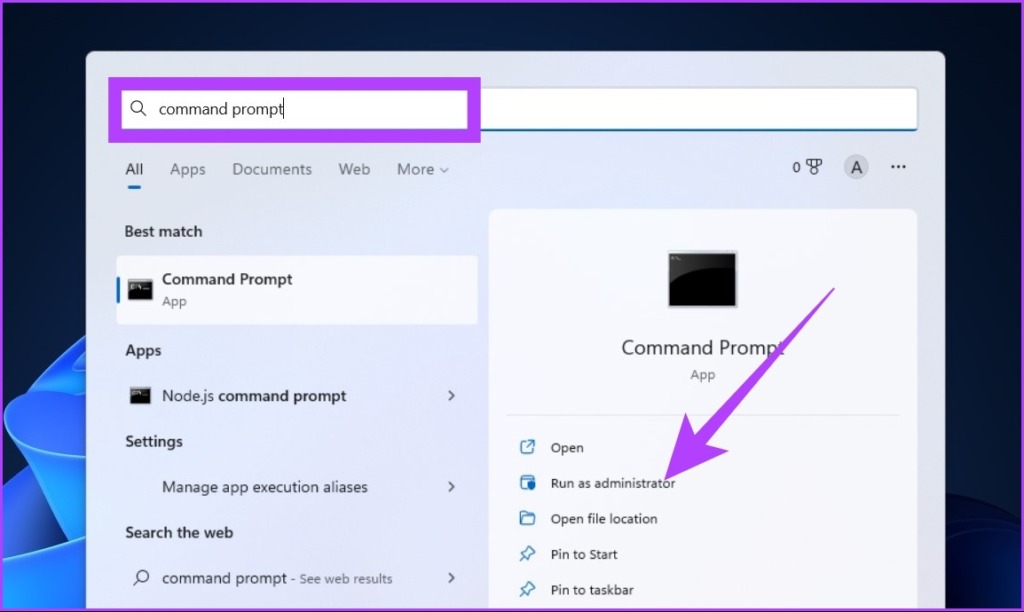The image size is (1024, 612).
Task: Click the Command Prompt icon in Best match
Action: point(140,289)
